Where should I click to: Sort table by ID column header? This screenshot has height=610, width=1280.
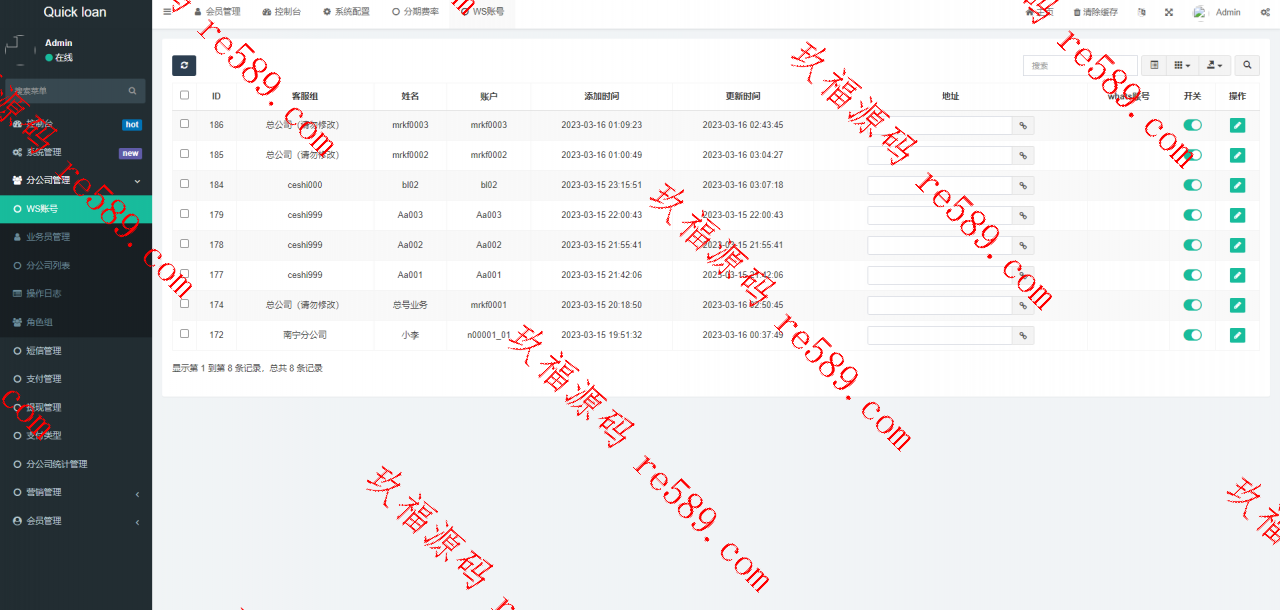216,96
